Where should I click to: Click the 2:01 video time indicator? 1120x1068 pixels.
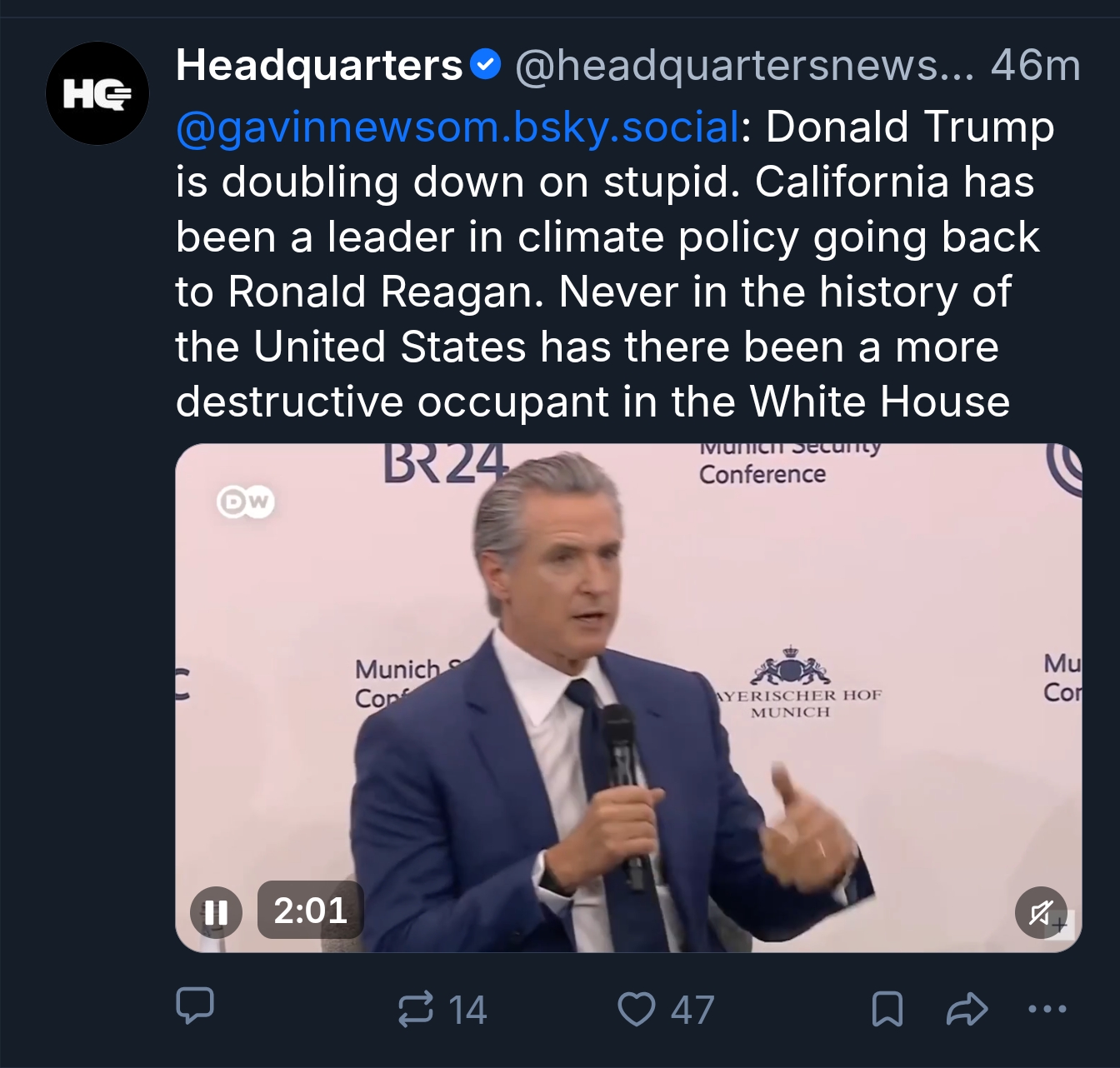pos(310,911)
